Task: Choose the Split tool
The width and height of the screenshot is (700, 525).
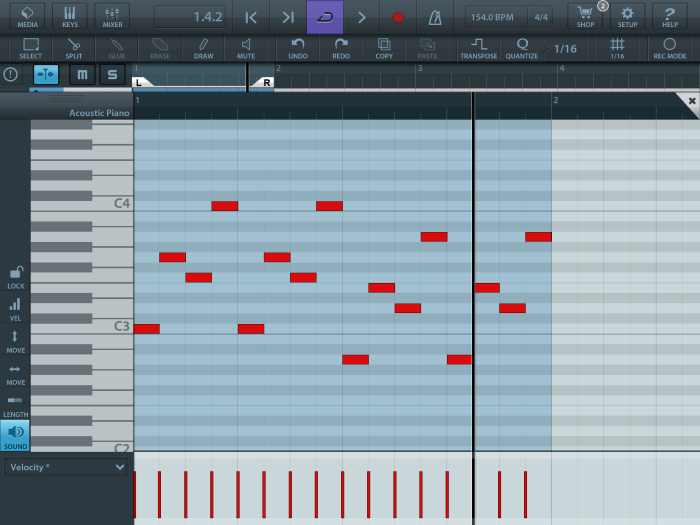Action: pyautogui.click(x=74, y=48)
